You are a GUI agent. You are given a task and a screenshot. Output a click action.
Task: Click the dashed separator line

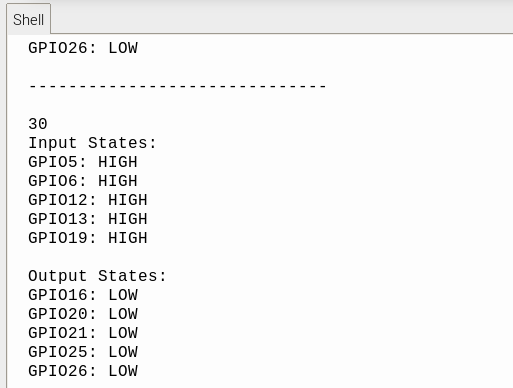tap(177, 87)
